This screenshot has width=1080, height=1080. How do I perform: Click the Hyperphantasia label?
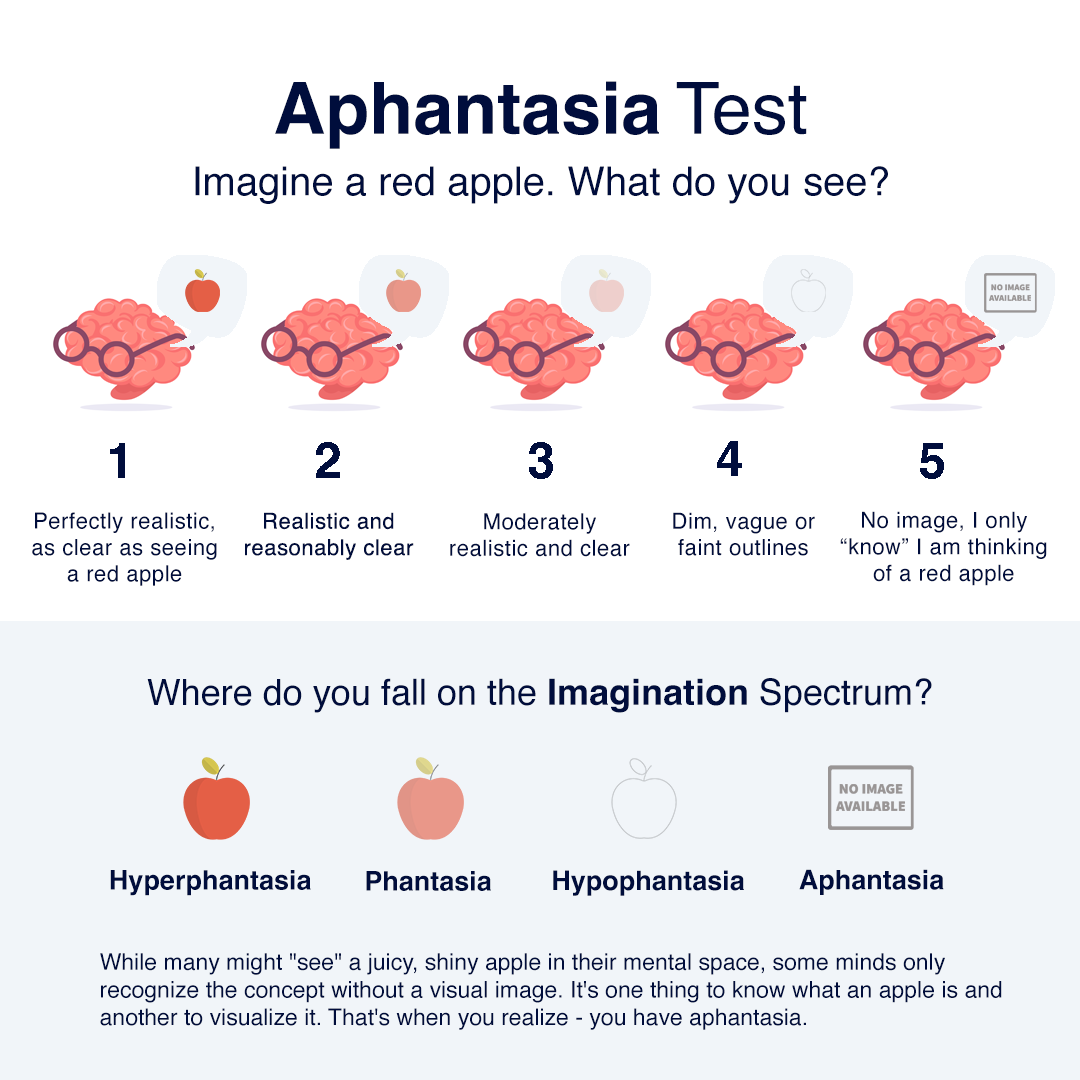coord(210,881)
